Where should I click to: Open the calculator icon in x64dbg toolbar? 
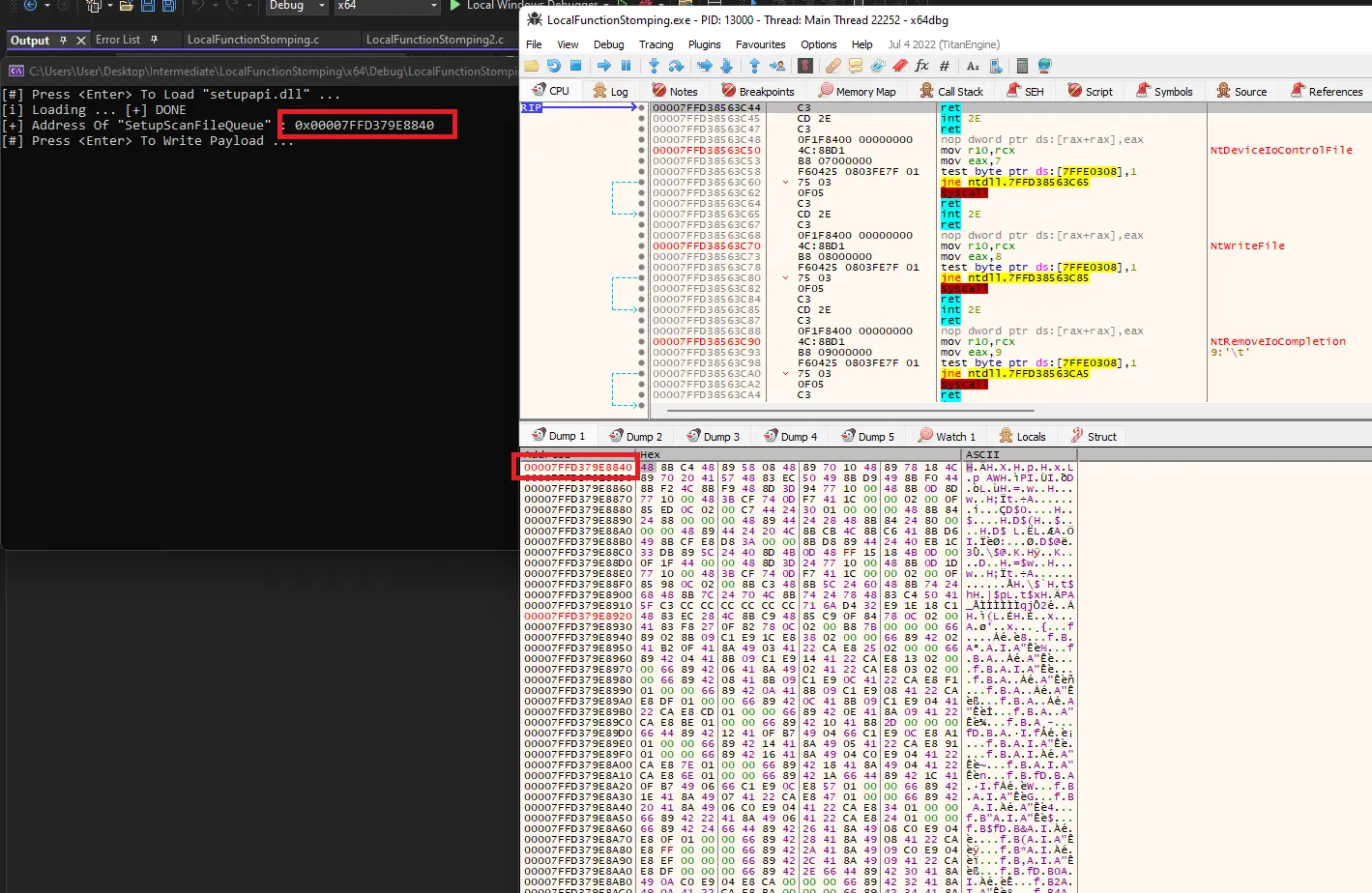pyautogui.click(x=1022, y=66)
